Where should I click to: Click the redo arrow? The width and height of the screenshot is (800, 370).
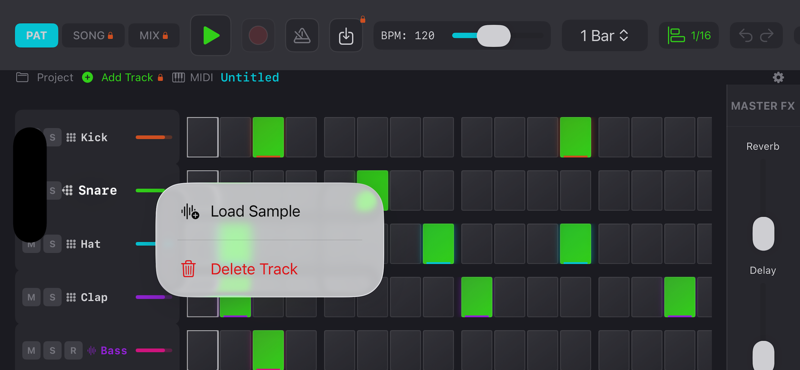(x=766, y=36)
